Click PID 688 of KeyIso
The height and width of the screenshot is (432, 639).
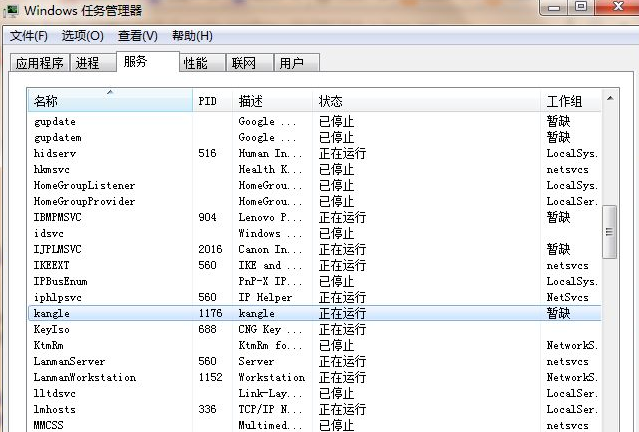pyautogui.click(x=207, y=329)
